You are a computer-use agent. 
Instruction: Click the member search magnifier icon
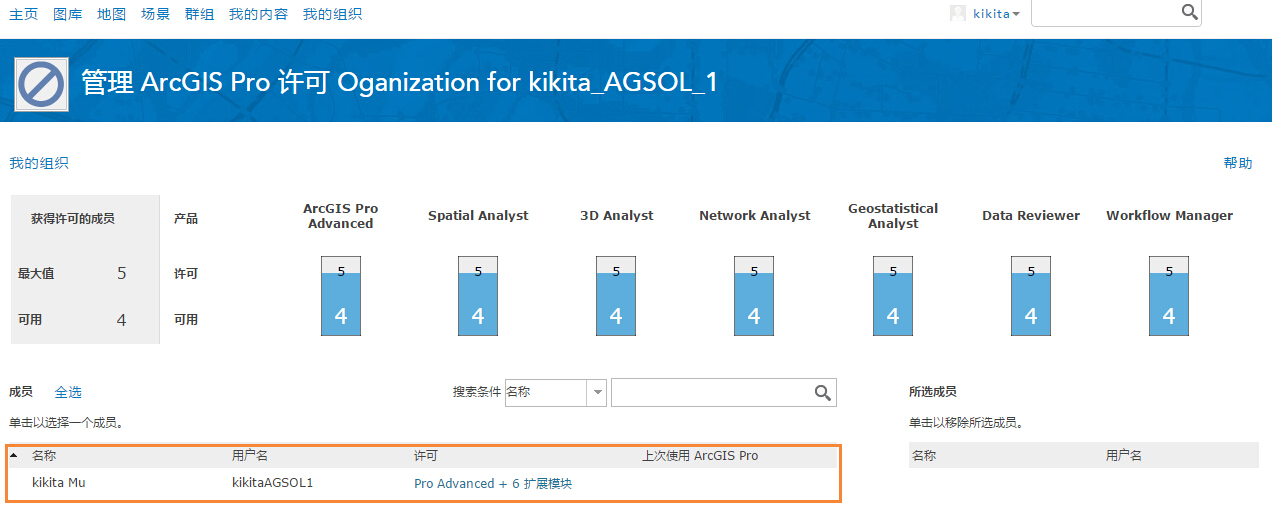click(823, 393)
